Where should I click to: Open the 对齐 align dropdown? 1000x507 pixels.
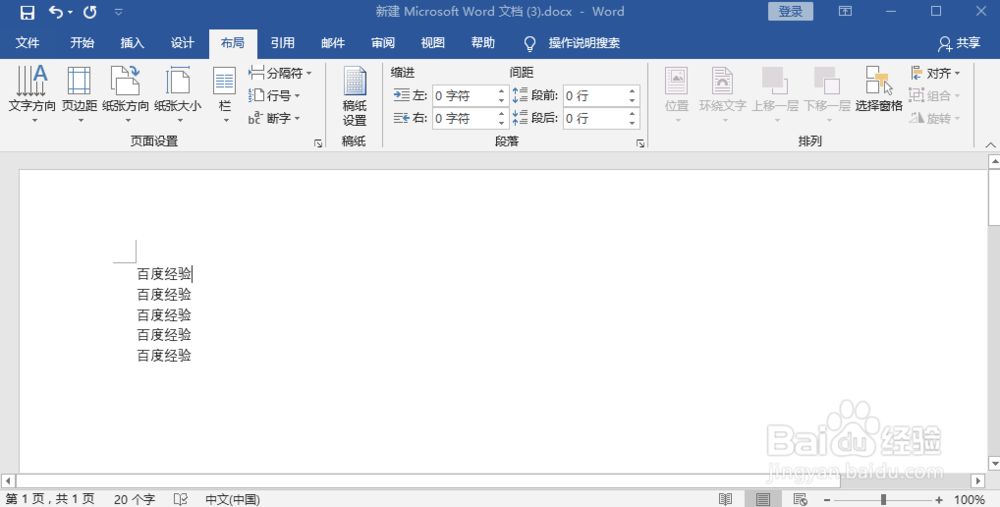(935, 73)
